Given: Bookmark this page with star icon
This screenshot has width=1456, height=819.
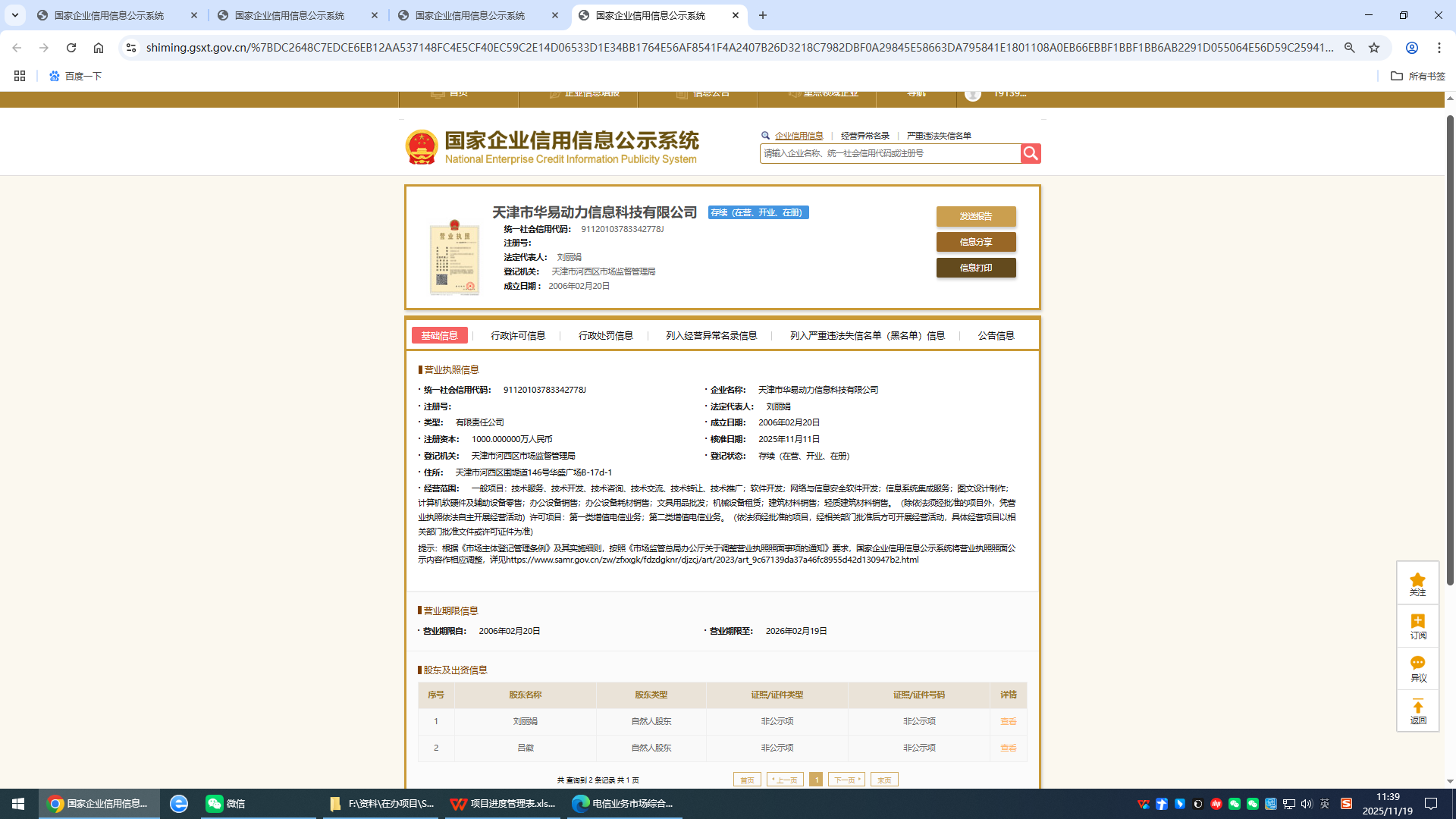Looking at the screenshot, I should pos(1374,48).
